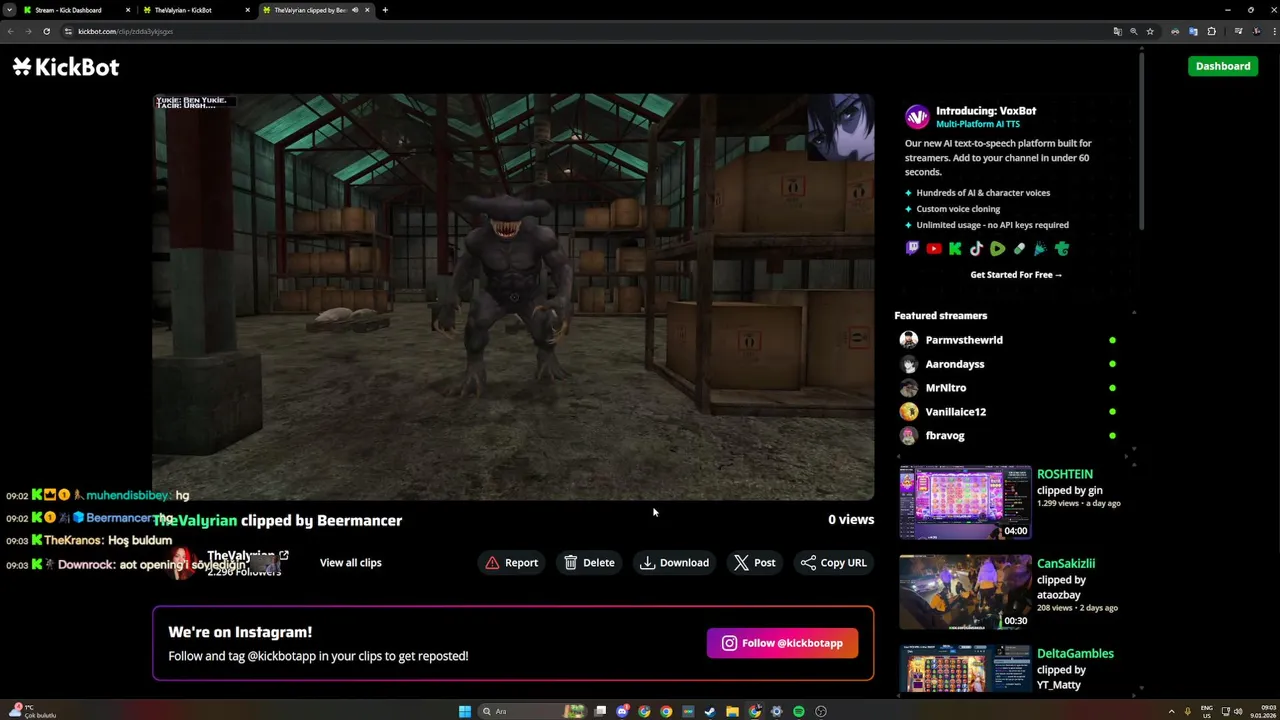Open featured streamer Parmvsthewrld
Screen dimensions: 1280x720
pyautogui.click(x=963, y=340)
